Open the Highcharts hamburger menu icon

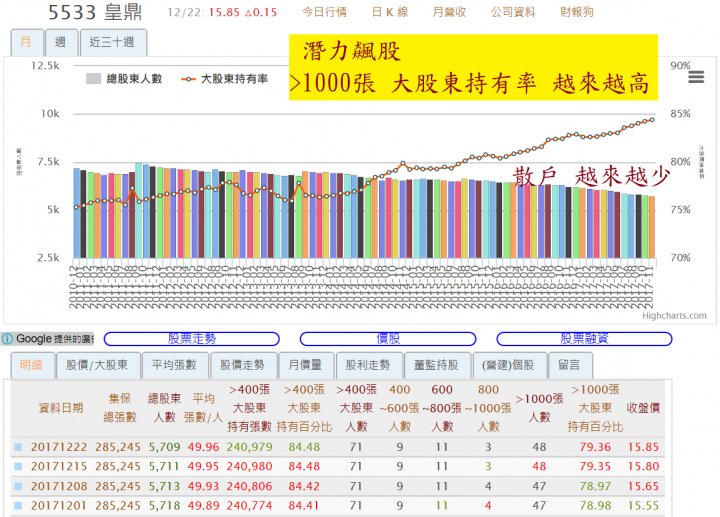[695, 78]
